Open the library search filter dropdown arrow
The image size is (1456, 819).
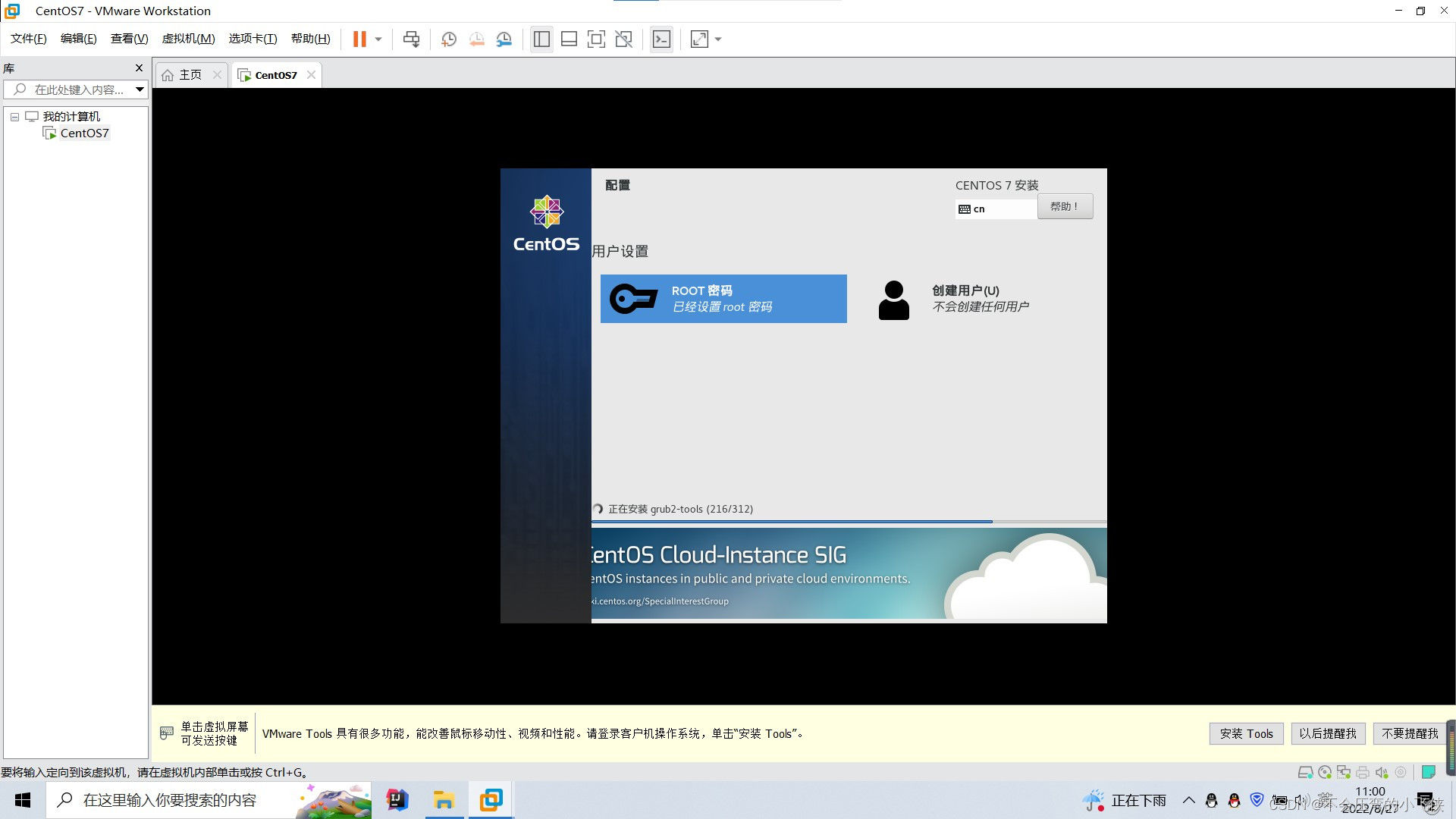[x=140, y=89]
